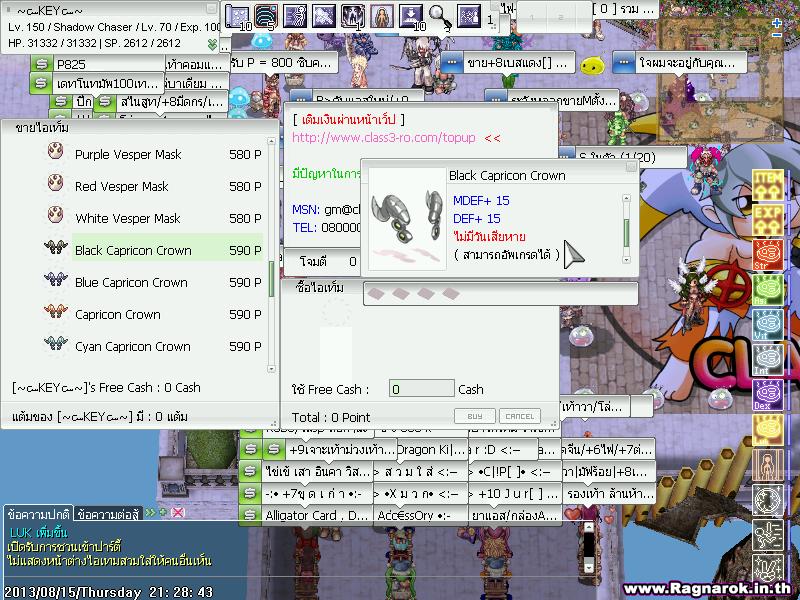Open the ขาย+8เบสแดง chat room
This screenshot has height=600, width=800.
(x=507, y=63)
